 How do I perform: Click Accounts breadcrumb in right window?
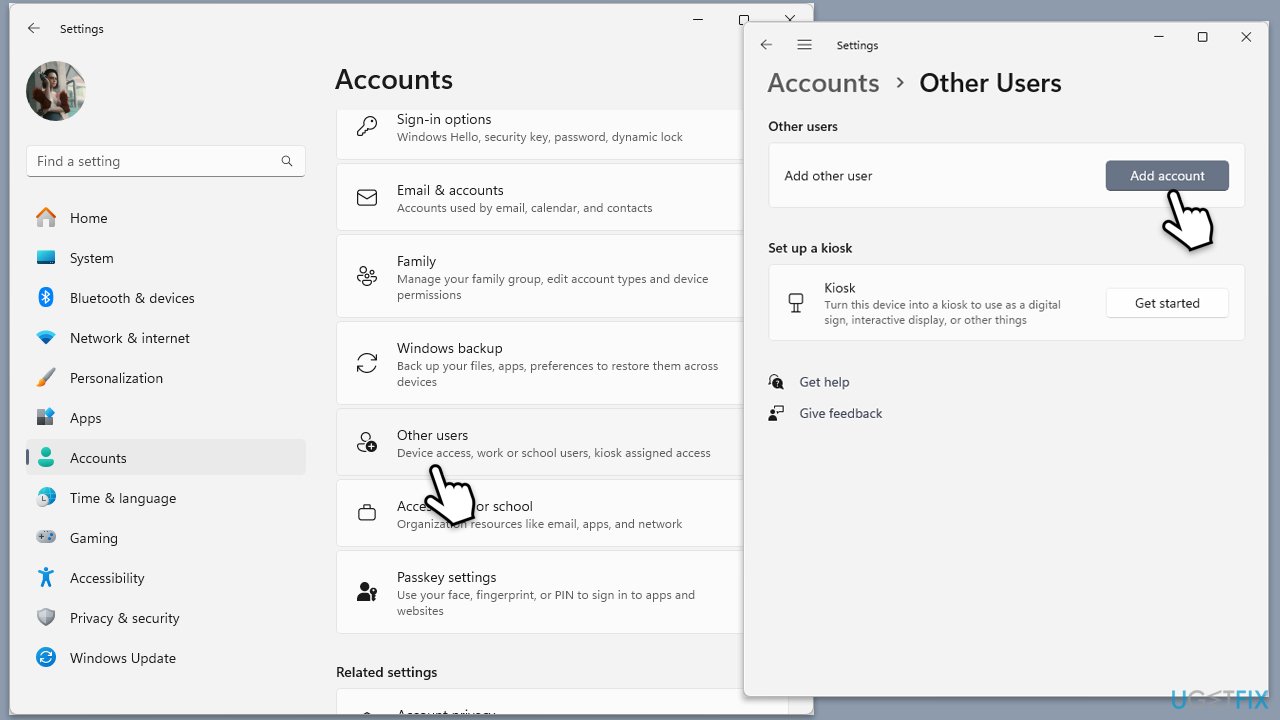click(x=823, y=83)
